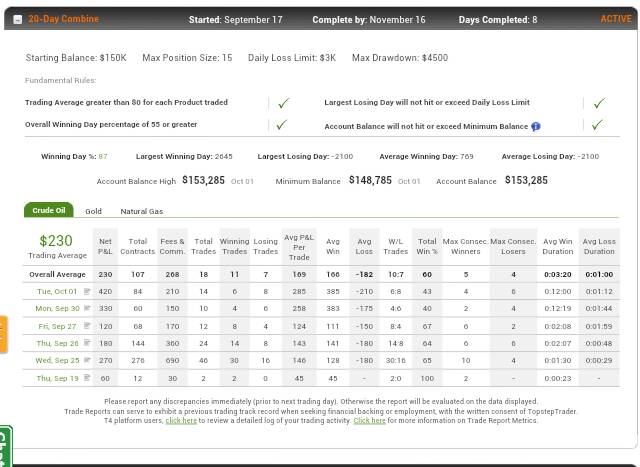Click the ACTIVE status label
Screen dimensions: 640x467
point(616,19)
